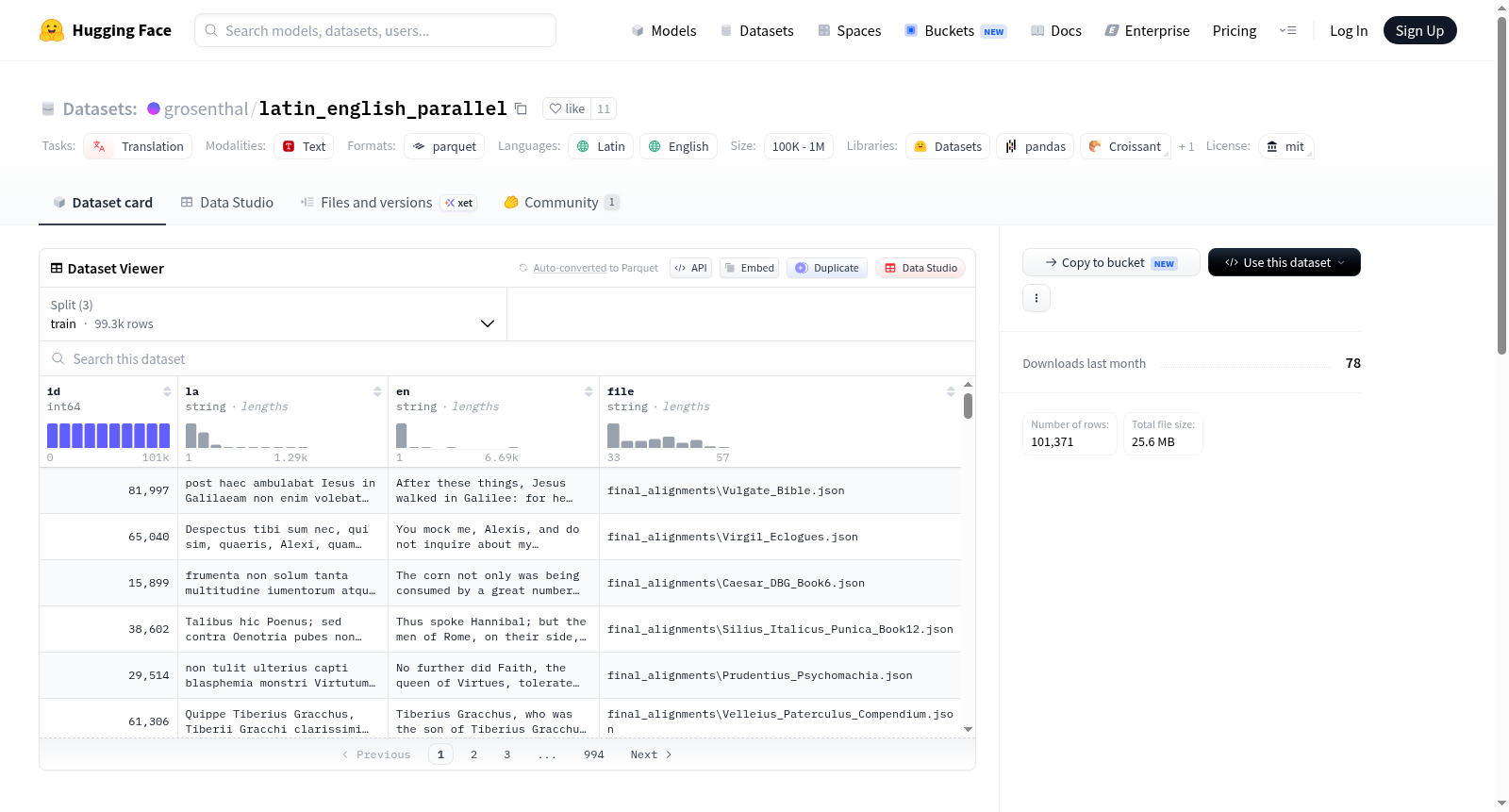Open the Pricing page link
The image size is (1509, 812).
[1235, 31]
